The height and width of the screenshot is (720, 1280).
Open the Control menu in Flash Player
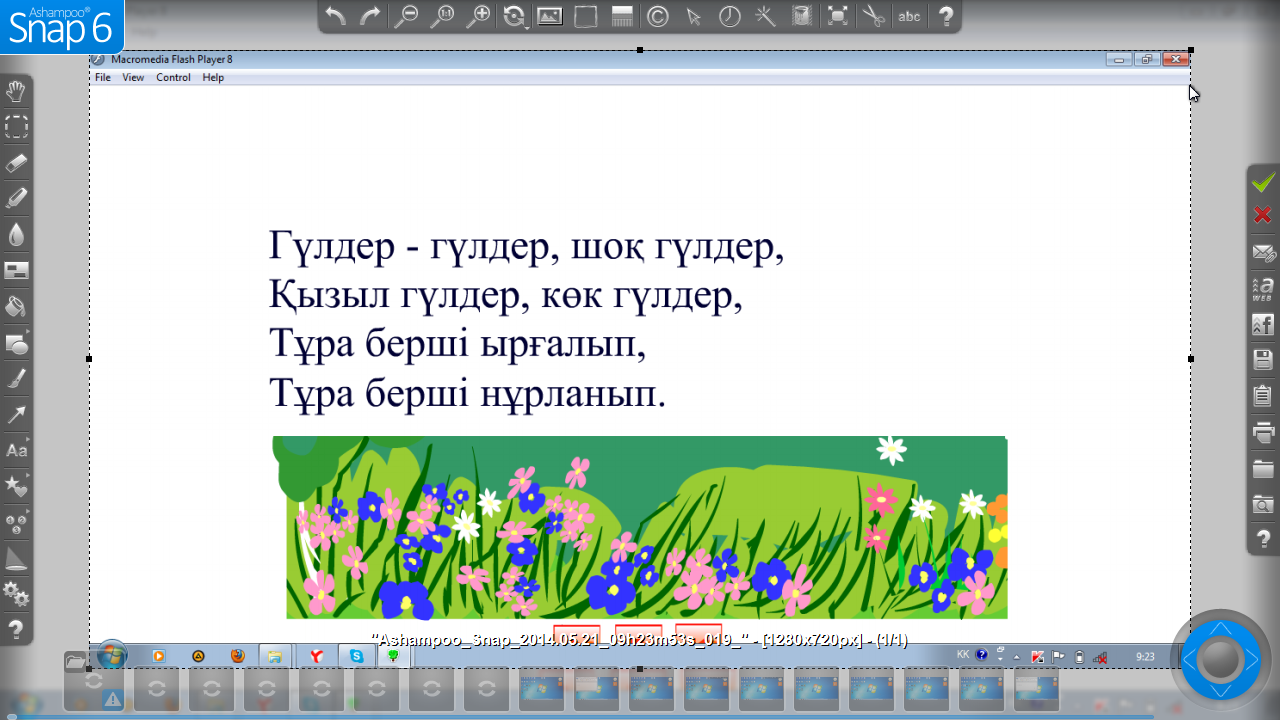tap(173, 78)
